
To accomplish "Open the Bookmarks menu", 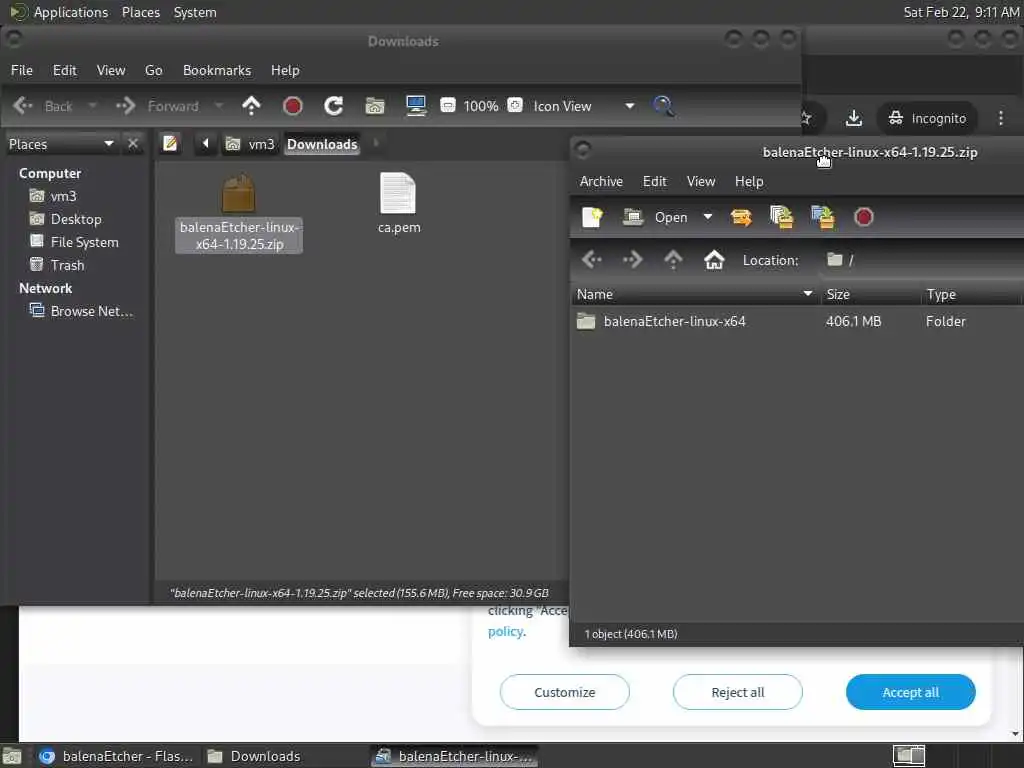I will (x=217, y=70).
